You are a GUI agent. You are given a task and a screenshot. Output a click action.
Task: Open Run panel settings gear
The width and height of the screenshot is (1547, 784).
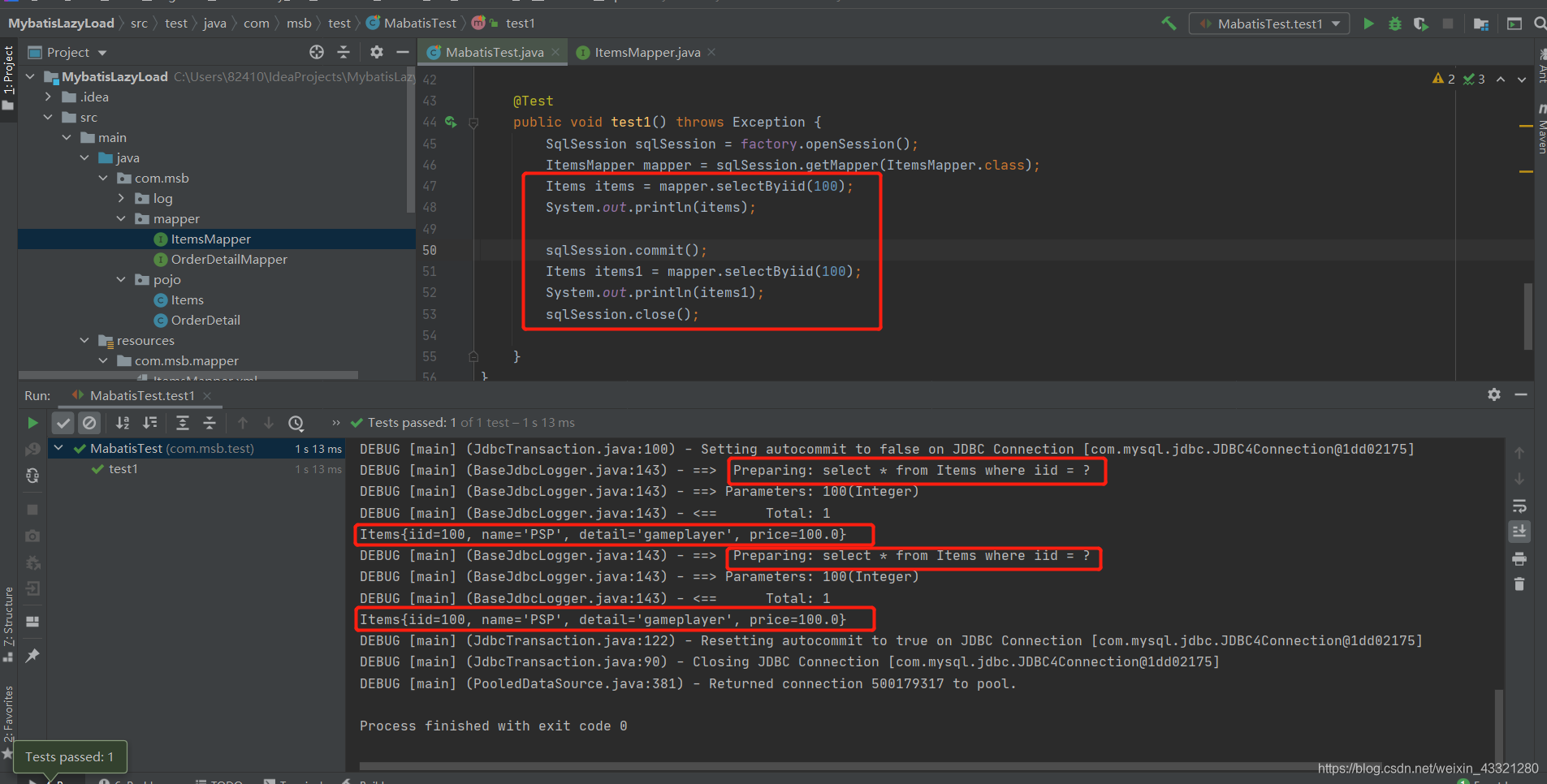1494,394
